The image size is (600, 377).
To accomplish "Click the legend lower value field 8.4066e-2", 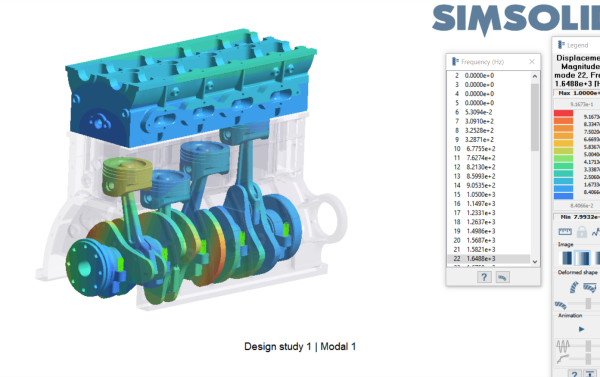I will point(582,206).
